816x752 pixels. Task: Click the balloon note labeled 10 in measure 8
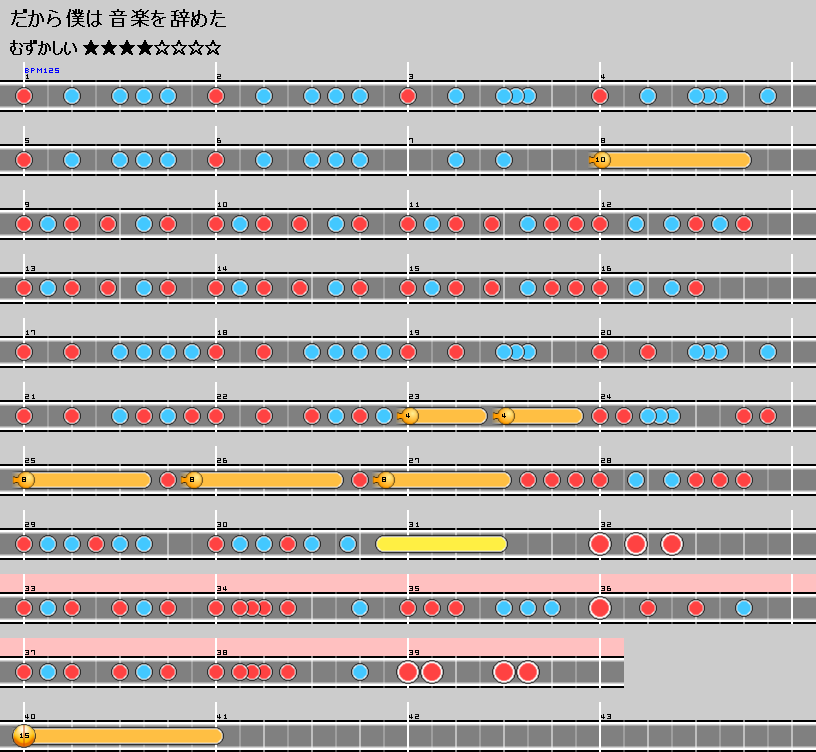[x=601, y=160]
